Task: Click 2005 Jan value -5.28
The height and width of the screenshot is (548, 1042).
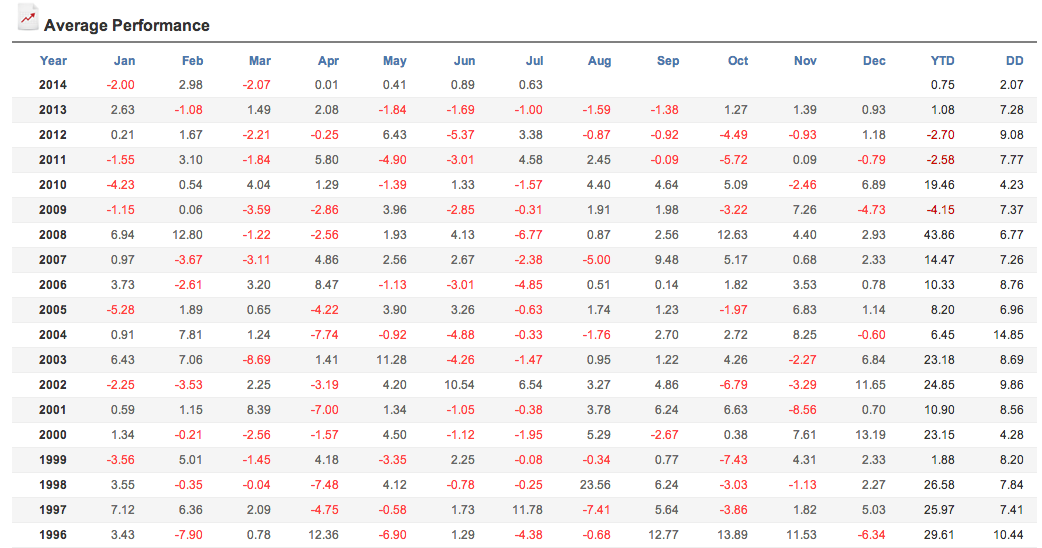Action: [x=120, y=310]
